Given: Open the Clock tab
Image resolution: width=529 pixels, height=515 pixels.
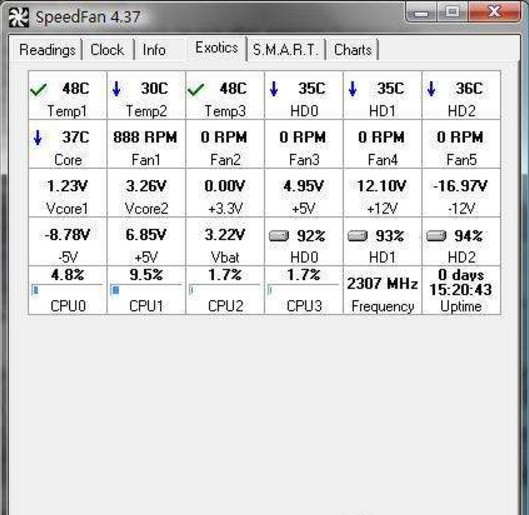Looking at the screenshot, I should coord(107,50).
